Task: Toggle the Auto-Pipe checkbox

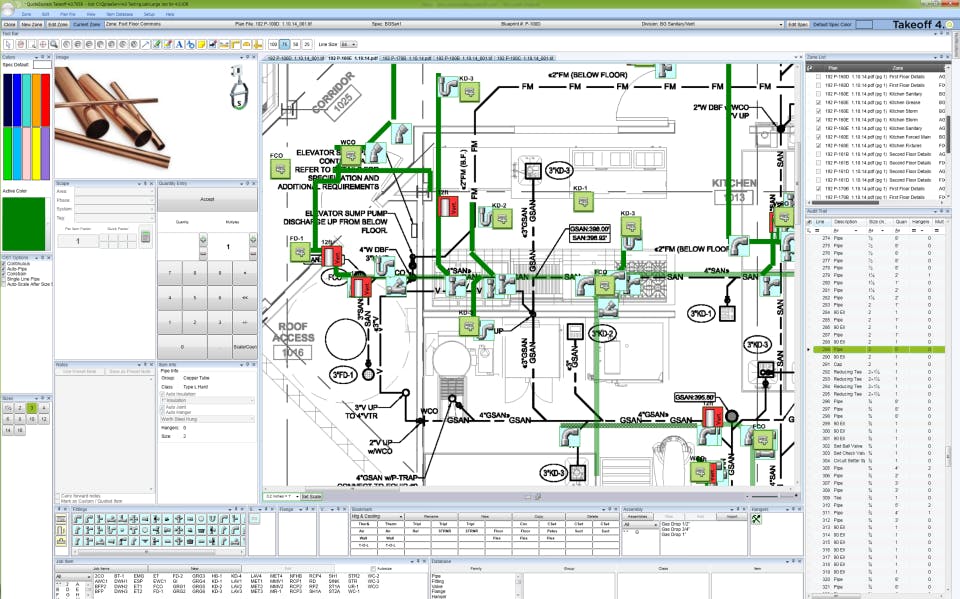Action: [x=4, y=268]
